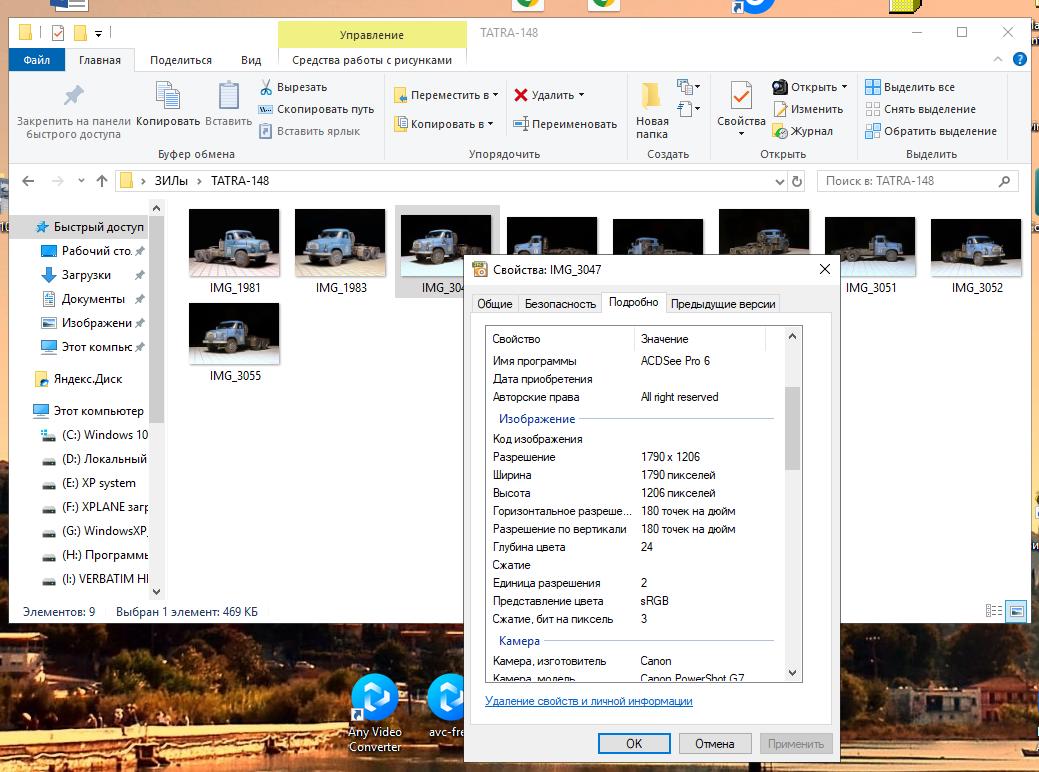1039x772 pixels.
Task: Create a new folder via ribbon icon
Action: [652, 96]
